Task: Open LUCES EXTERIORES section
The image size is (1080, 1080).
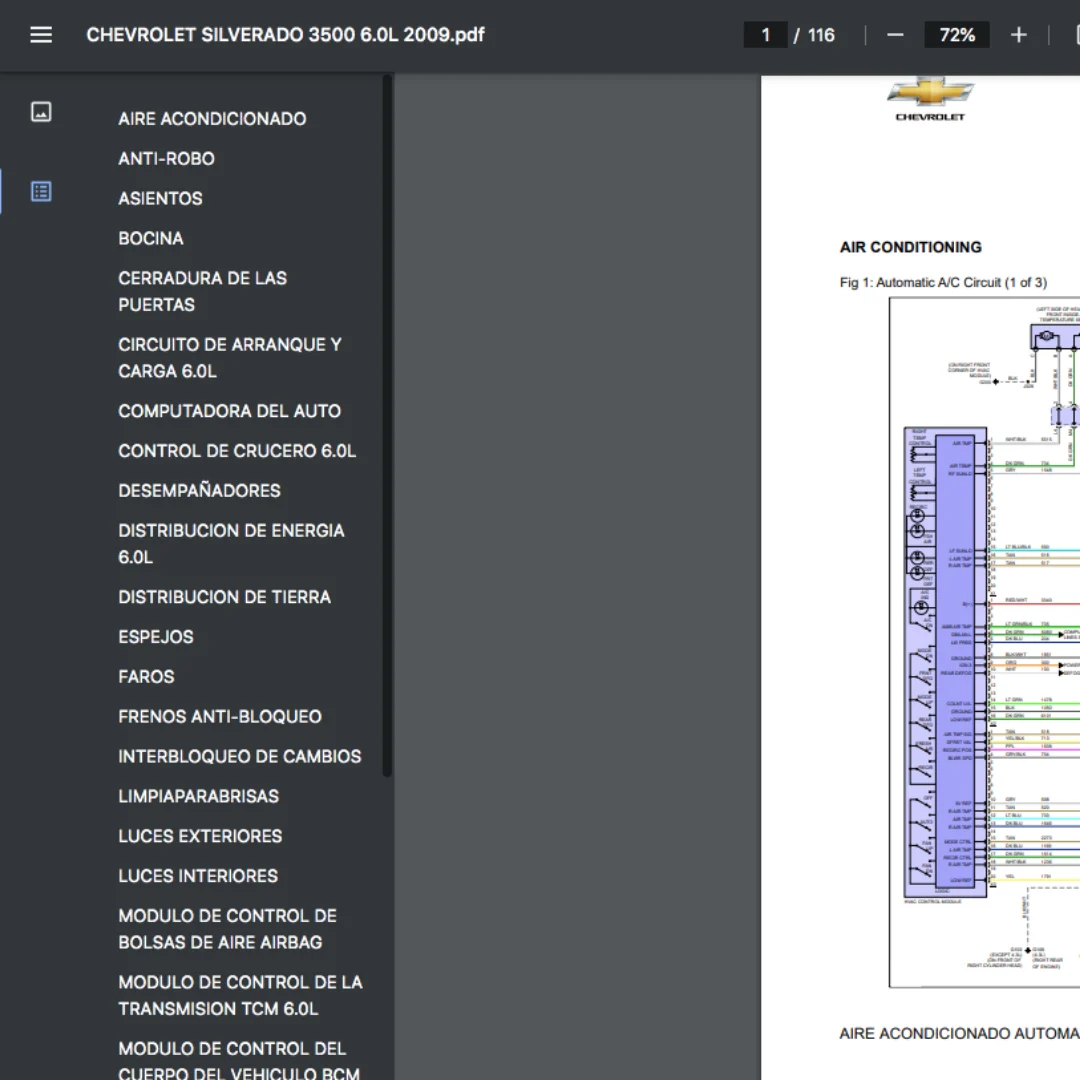Action: click(200, 836)
